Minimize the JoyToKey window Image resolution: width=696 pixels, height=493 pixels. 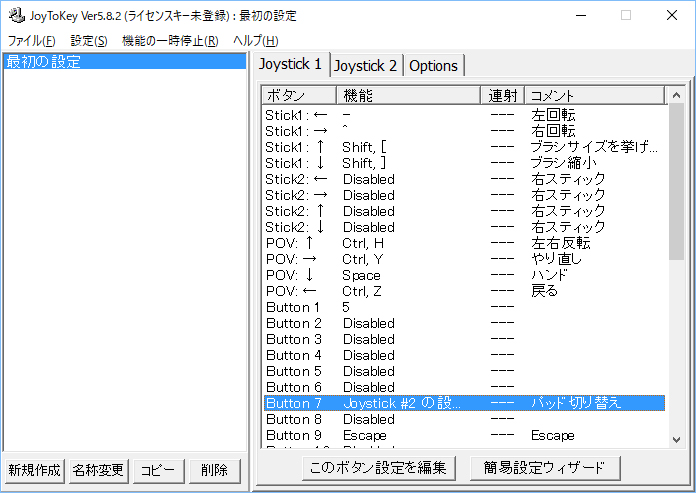[581, 16]
